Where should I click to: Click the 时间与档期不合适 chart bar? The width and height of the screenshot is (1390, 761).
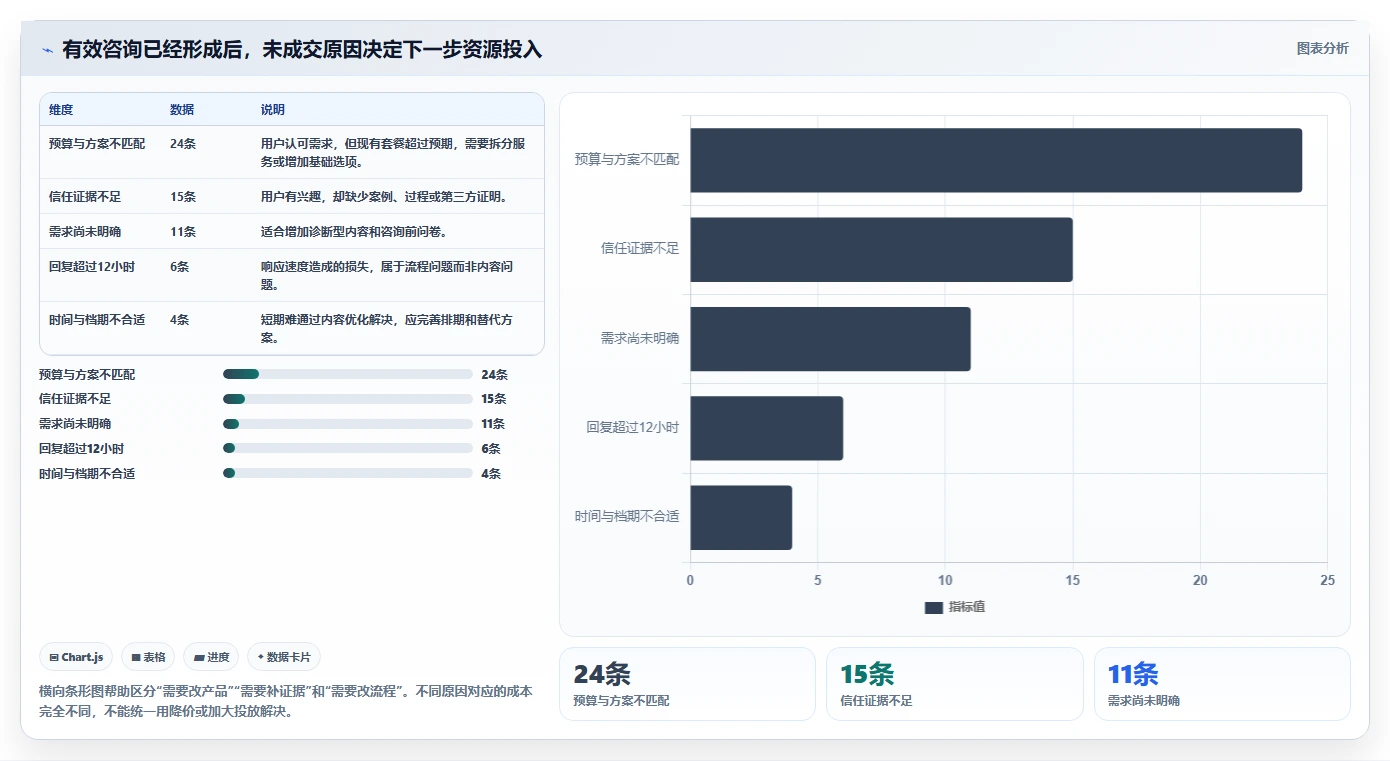tap(741, 517)
